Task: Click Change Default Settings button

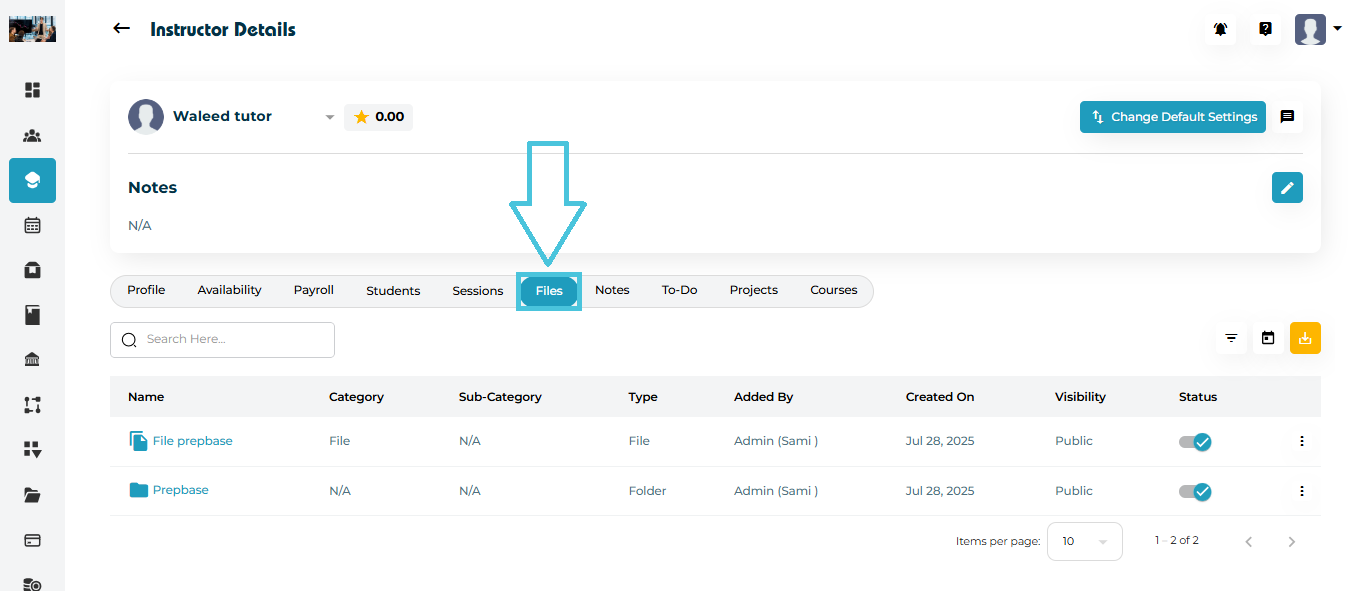Action: coord(1172,117)
